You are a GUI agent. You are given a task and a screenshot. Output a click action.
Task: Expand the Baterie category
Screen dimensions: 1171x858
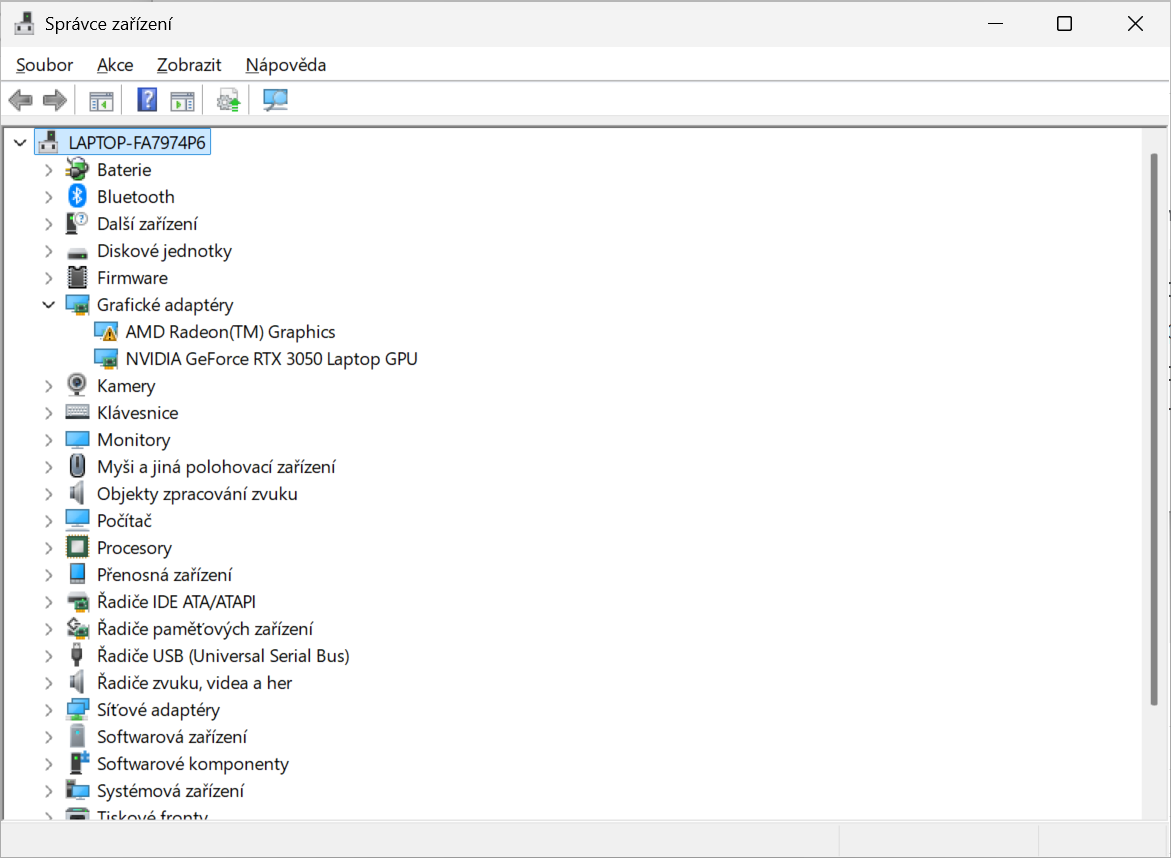click(49, 170)
